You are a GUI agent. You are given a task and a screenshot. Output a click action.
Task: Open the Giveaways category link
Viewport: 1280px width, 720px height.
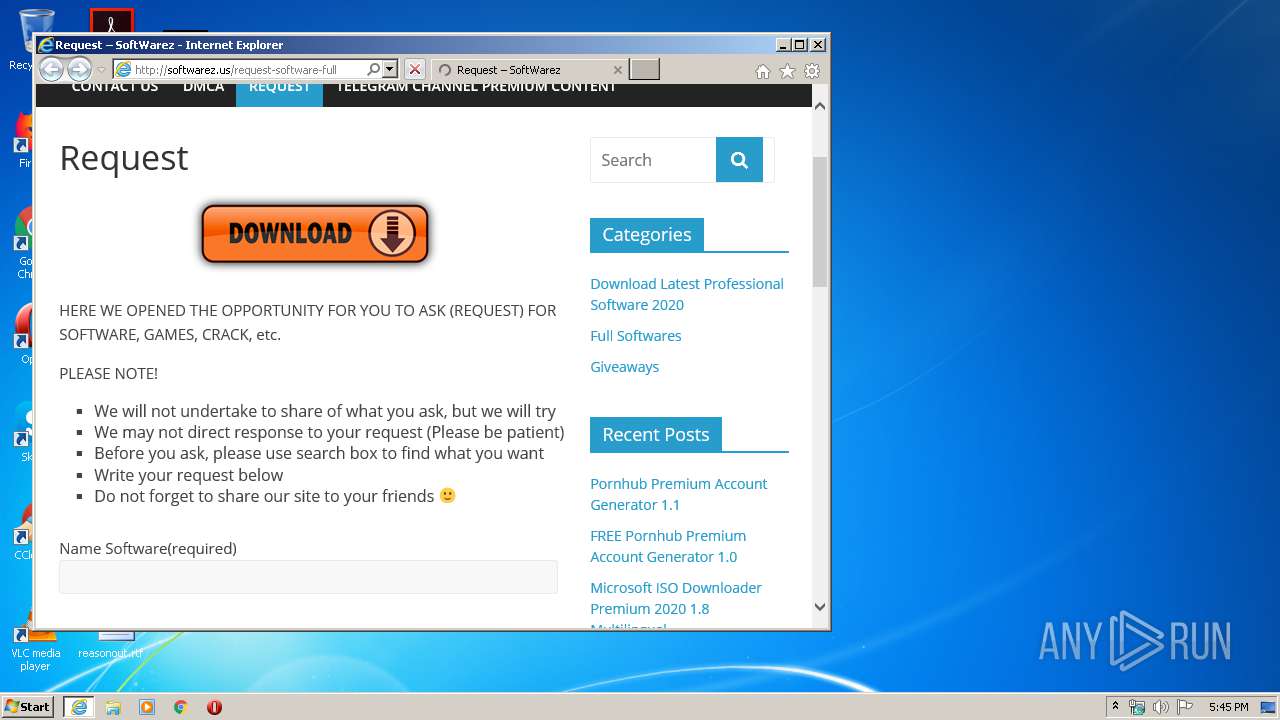point(625,367)
